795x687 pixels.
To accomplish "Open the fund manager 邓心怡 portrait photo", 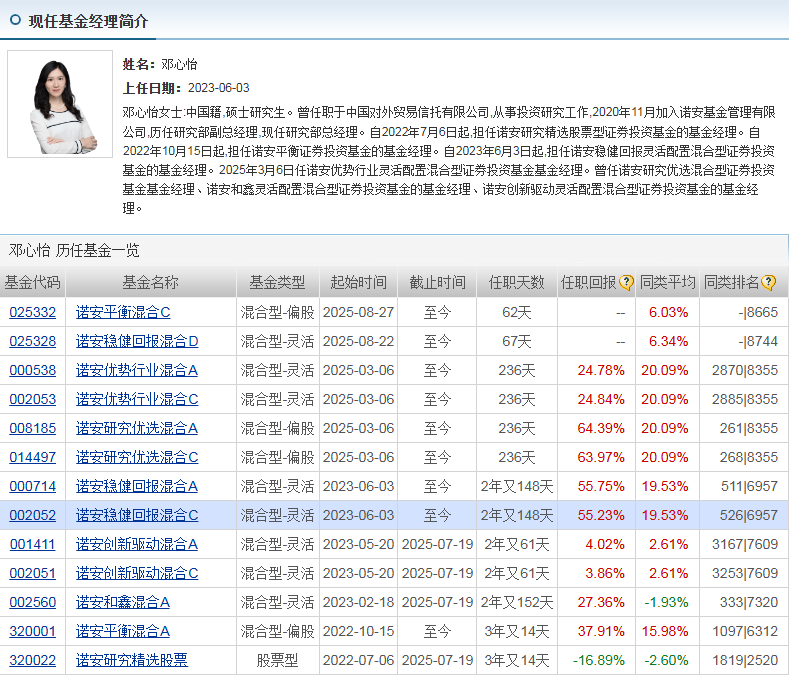I will coord(60,104).
